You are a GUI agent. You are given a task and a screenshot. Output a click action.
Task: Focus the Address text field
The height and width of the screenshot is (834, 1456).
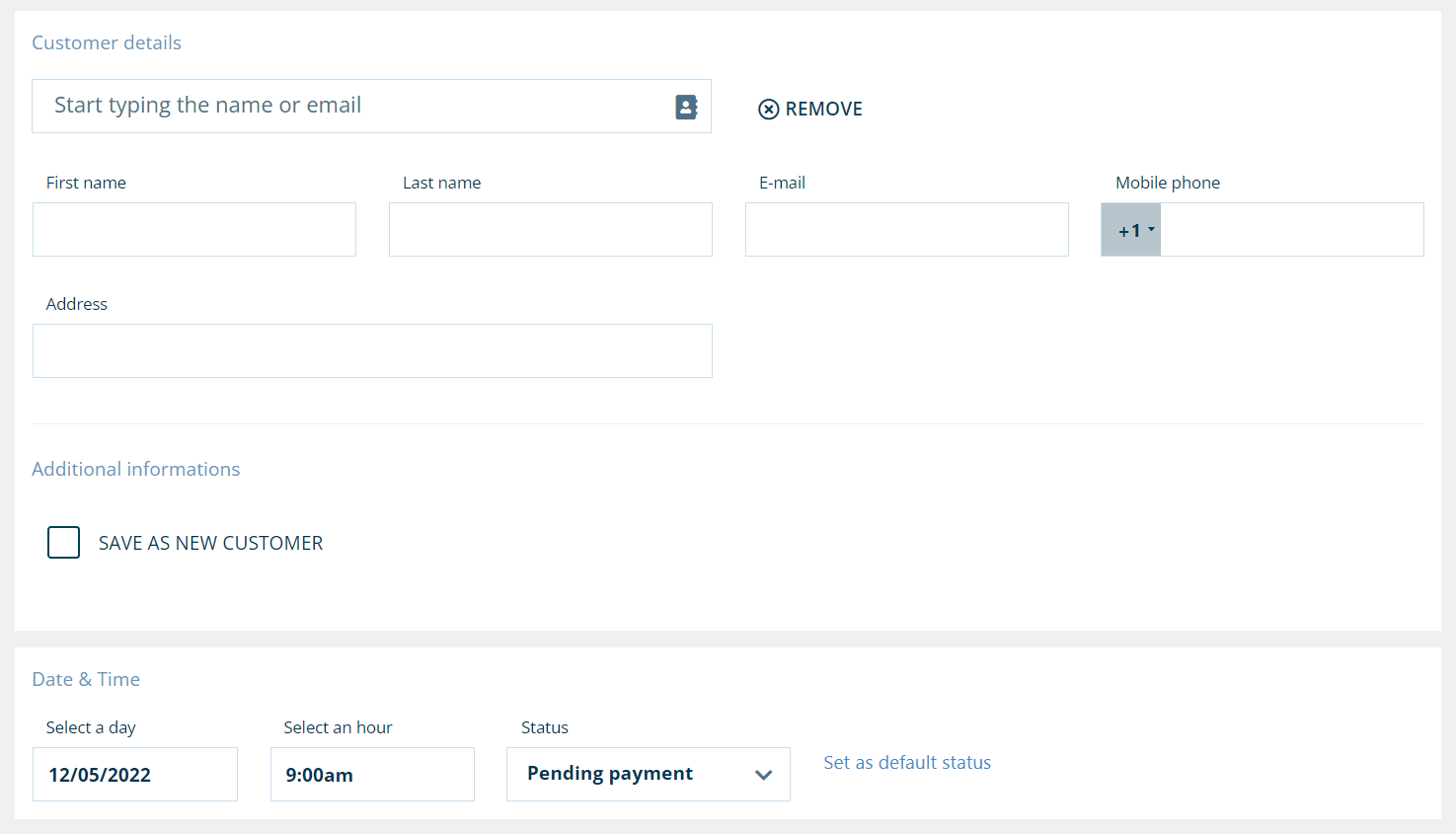pyautogui.click(x=372, y=351)
